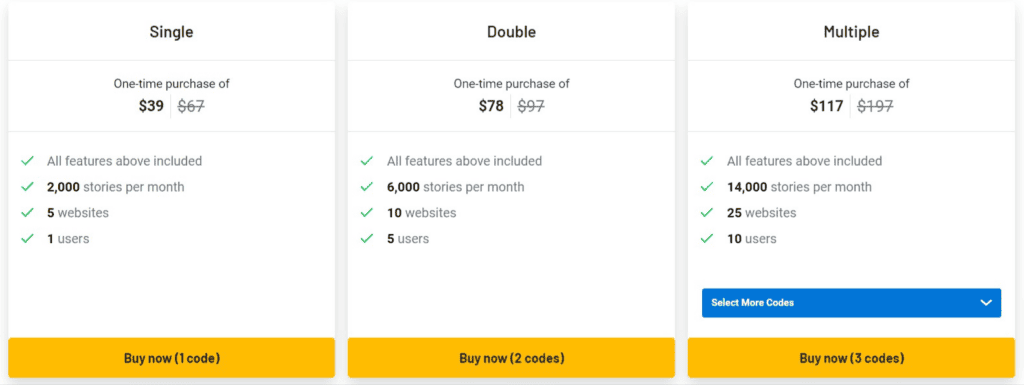Image resolution: width=1024 pixels, height=385 pixels.
Task: Click checkmark beside 2,000 stories per month
Action: [x=27, y=187]
